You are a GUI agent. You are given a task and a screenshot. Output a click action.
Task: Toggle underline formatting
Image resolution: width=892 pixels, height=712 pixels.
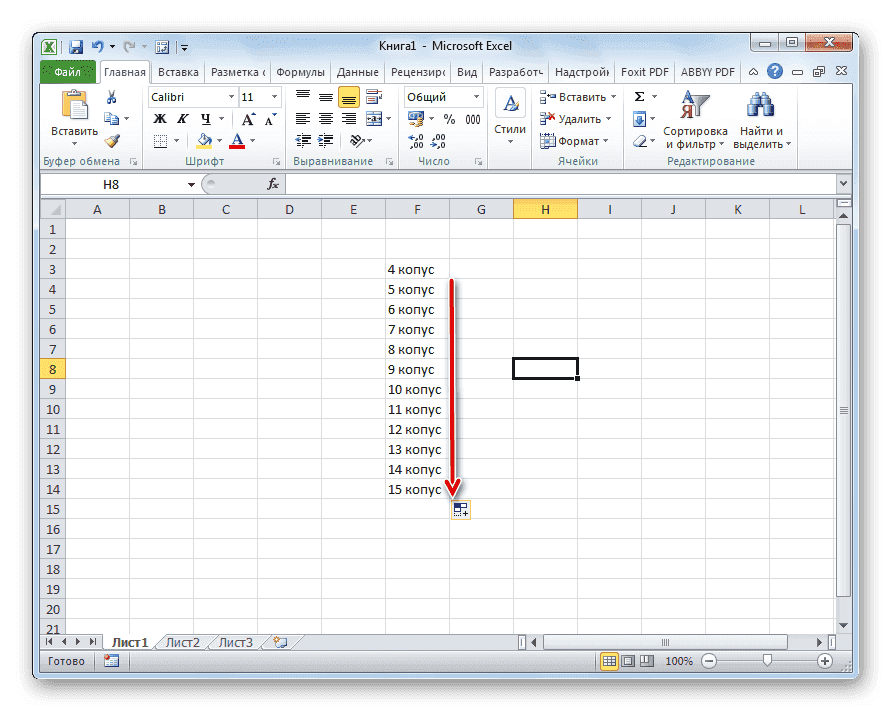tap(204, 118)
